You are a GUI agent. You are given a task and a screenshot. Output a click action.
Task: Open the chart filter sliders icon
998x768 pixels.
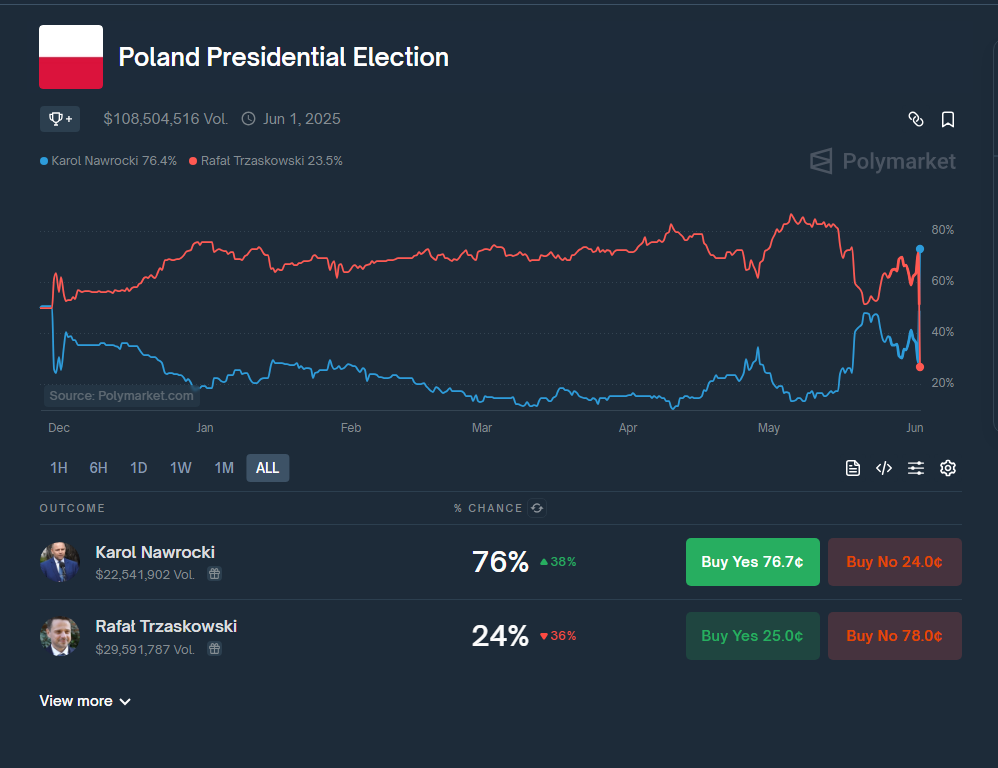[916, 468]
